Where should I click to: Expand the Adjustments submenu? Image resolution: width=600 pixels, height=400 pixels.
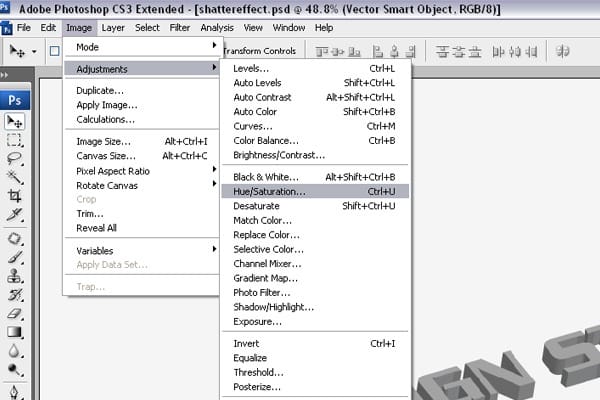pos(141,69)
